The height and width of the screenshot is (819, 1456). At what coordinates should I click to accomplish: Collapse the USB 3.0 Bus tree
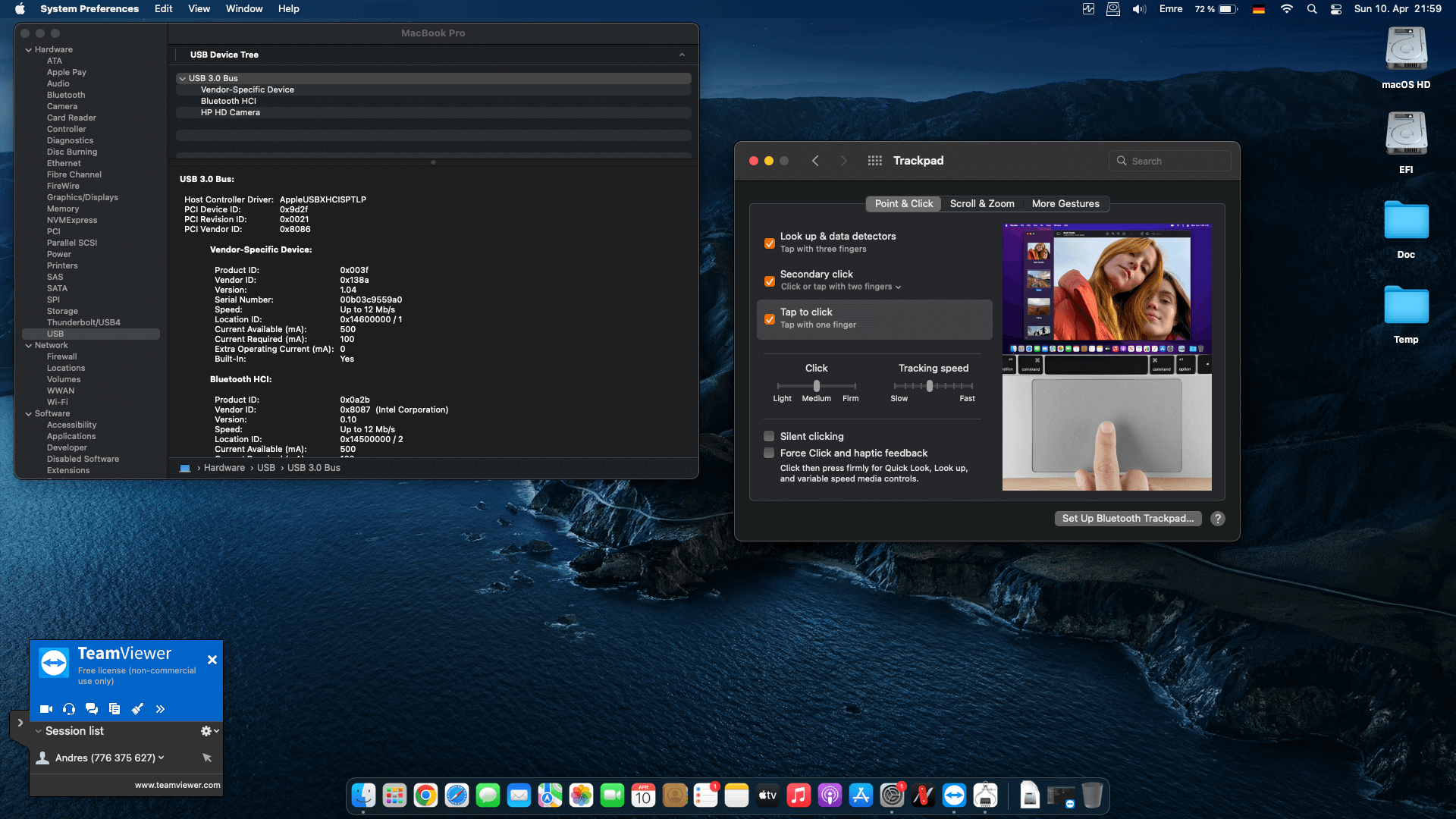(x=182, y=78)
